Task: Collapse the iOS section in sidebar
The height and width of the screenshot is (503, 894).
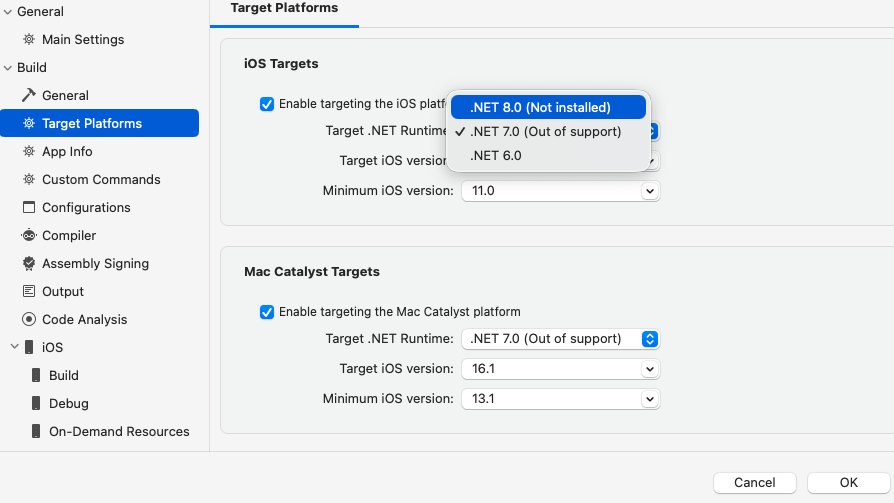Action: tap(14, 348)
